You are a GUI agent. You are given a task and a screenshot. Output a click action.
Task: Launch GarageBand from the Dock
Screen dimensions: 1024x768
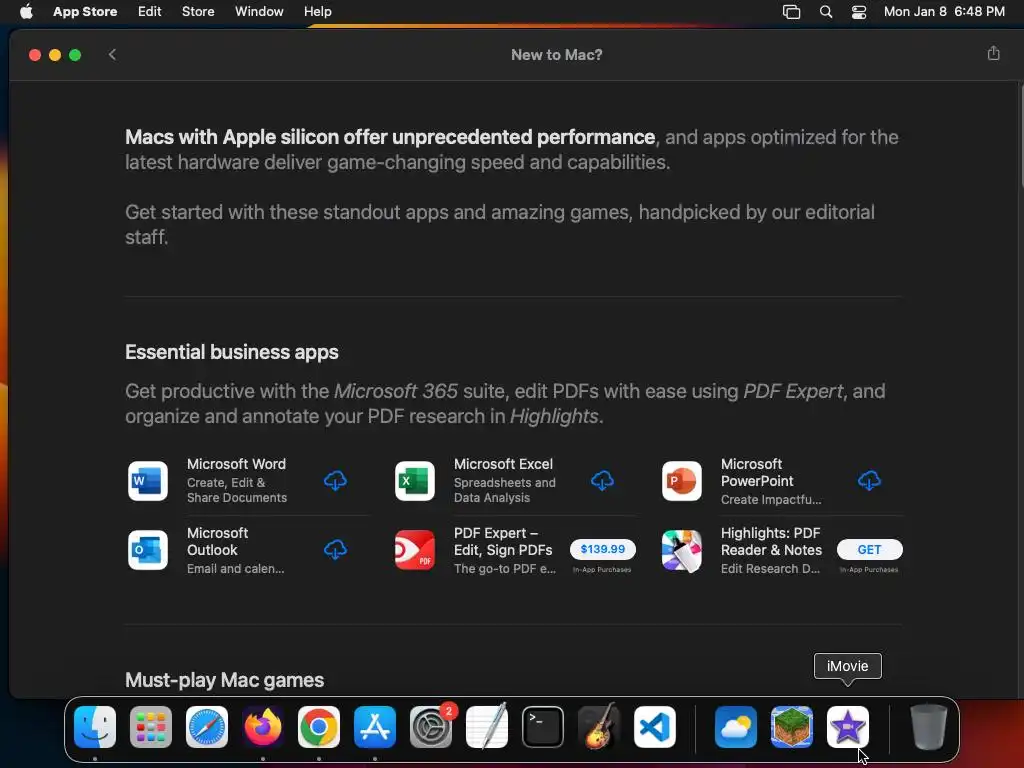tap(599, 727)
